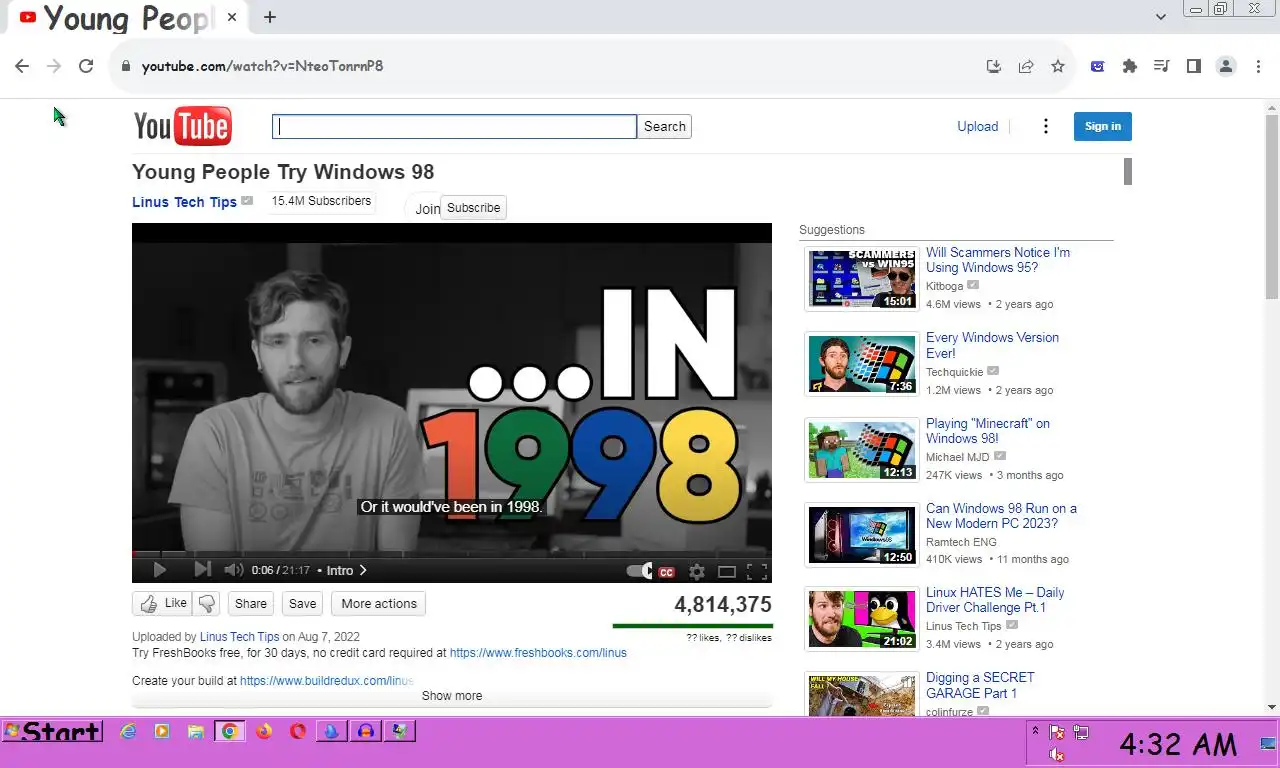Click the Sign in button
1280x768 pixels.
[x=1103, y=126]
